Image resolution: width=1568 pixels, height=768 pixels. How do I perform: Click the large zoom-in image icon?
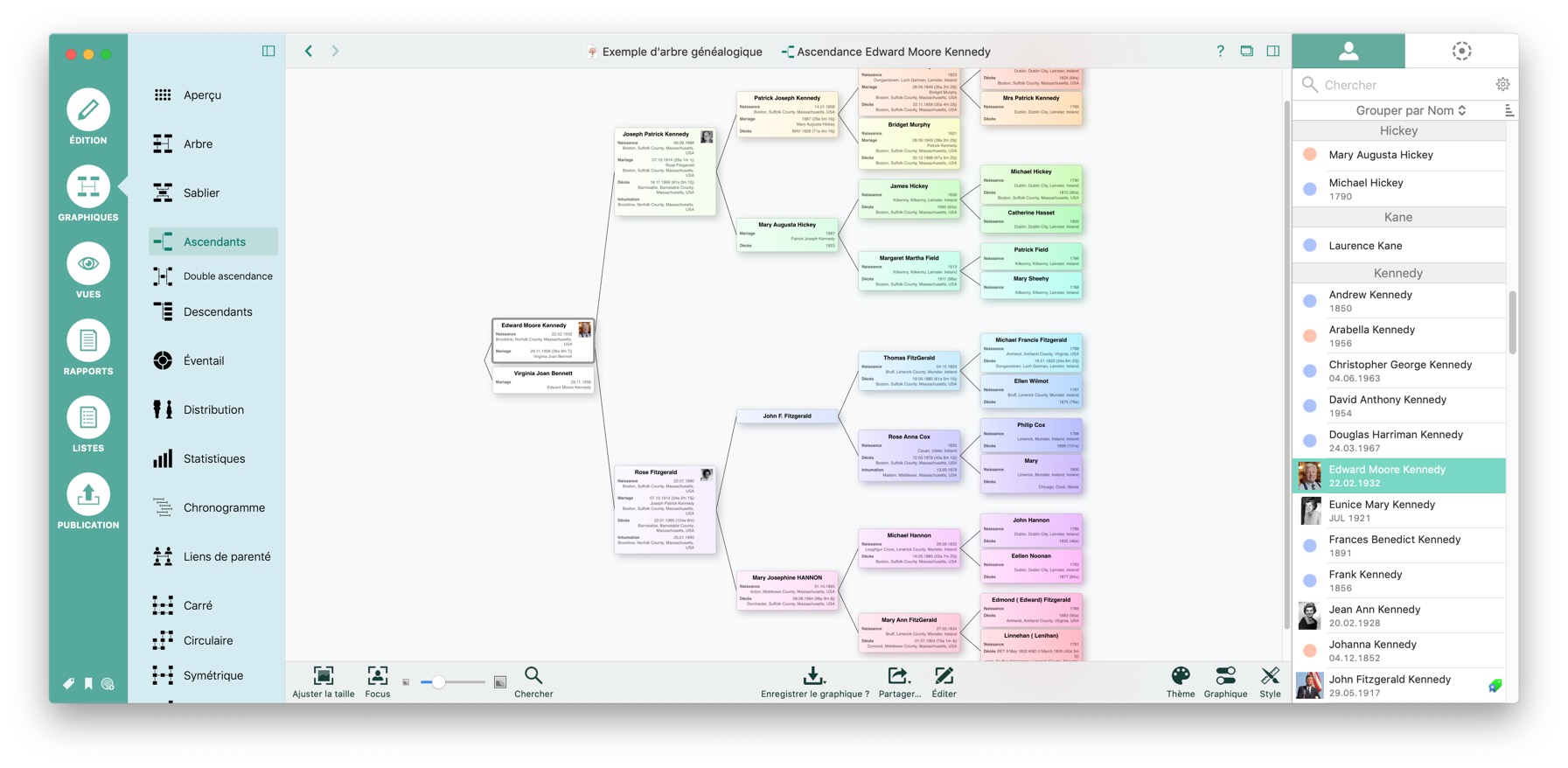tap(500, 682)
